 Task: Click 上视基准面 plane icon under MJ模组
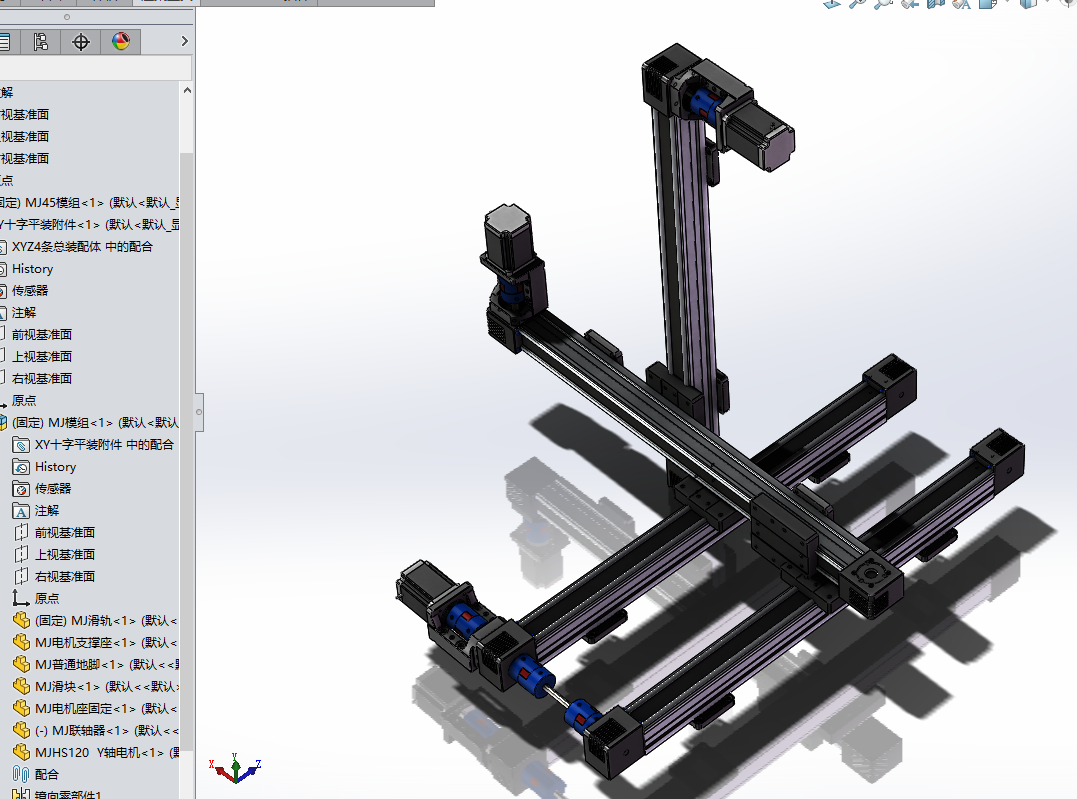pos(21,554)
